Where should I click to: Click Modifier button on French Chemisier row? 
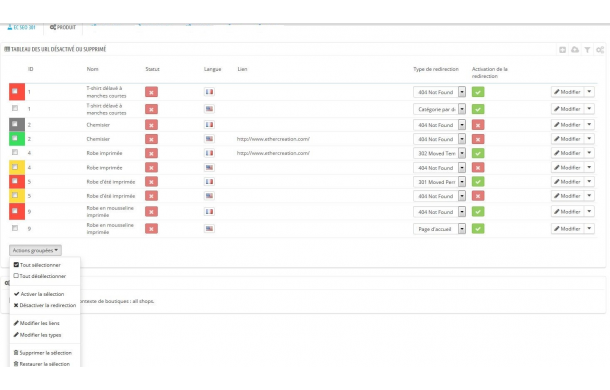568,125
